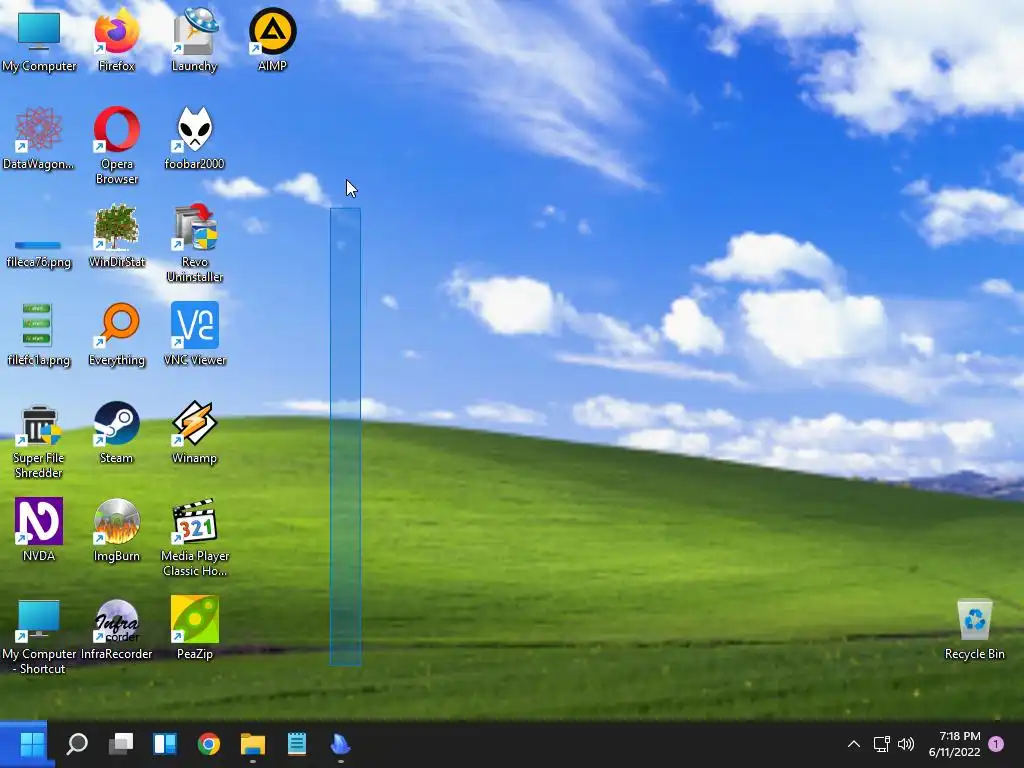Open the Windows Start menu
The image size is (1024, 768).
(32, 744)
